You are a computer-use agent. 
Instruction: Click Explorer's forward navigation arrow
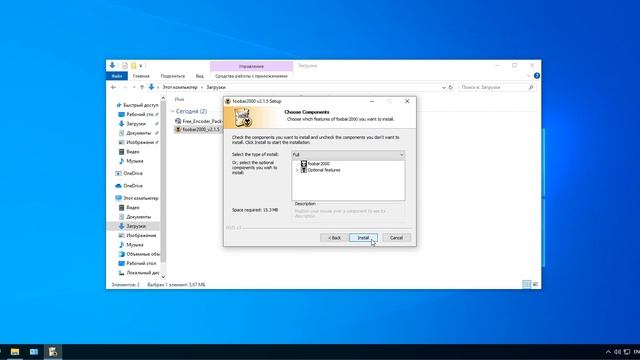[125, 87]
